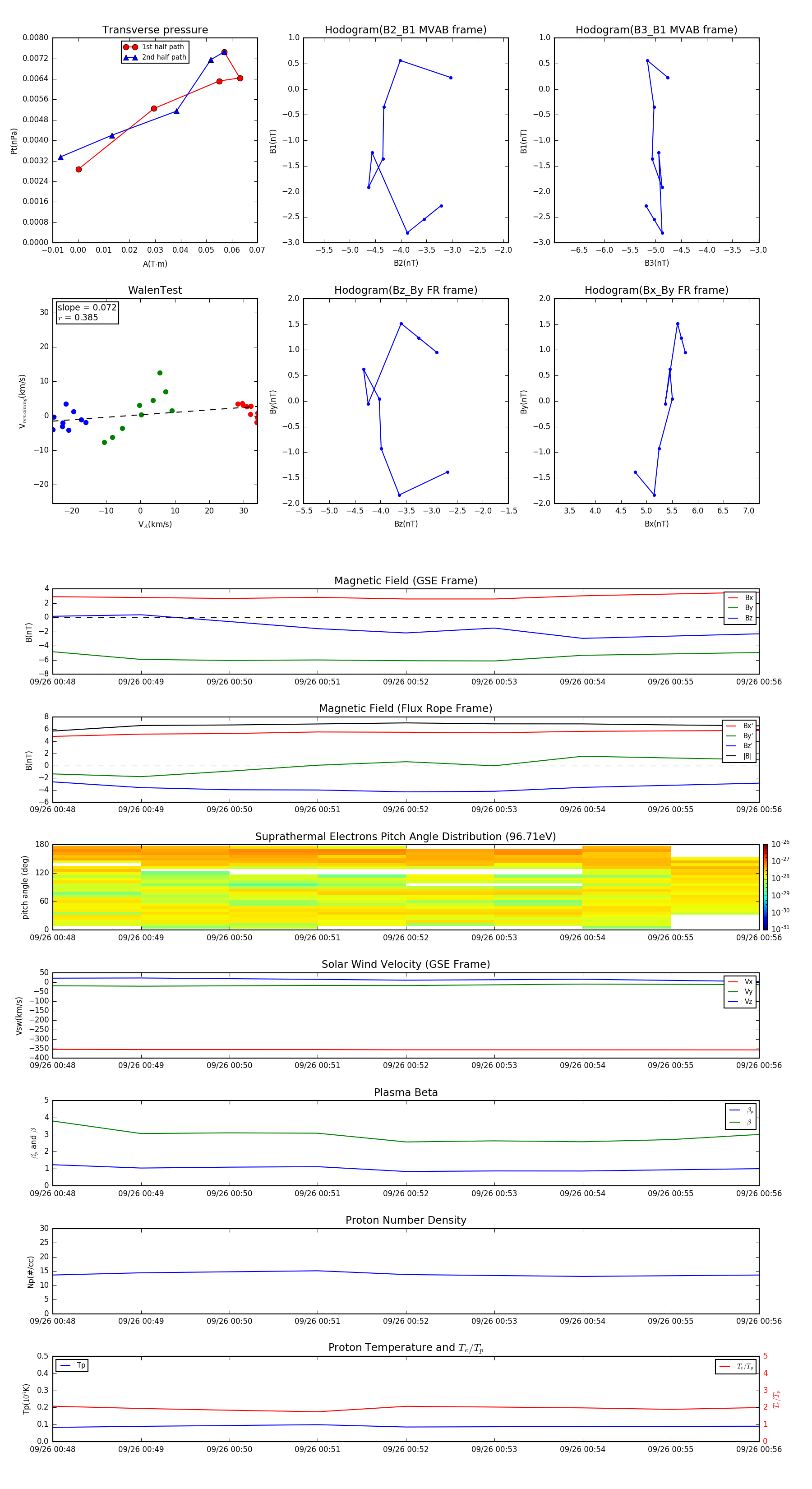
Task: Click the "Plasma Beta" panel title
Action: (406, 1092)
